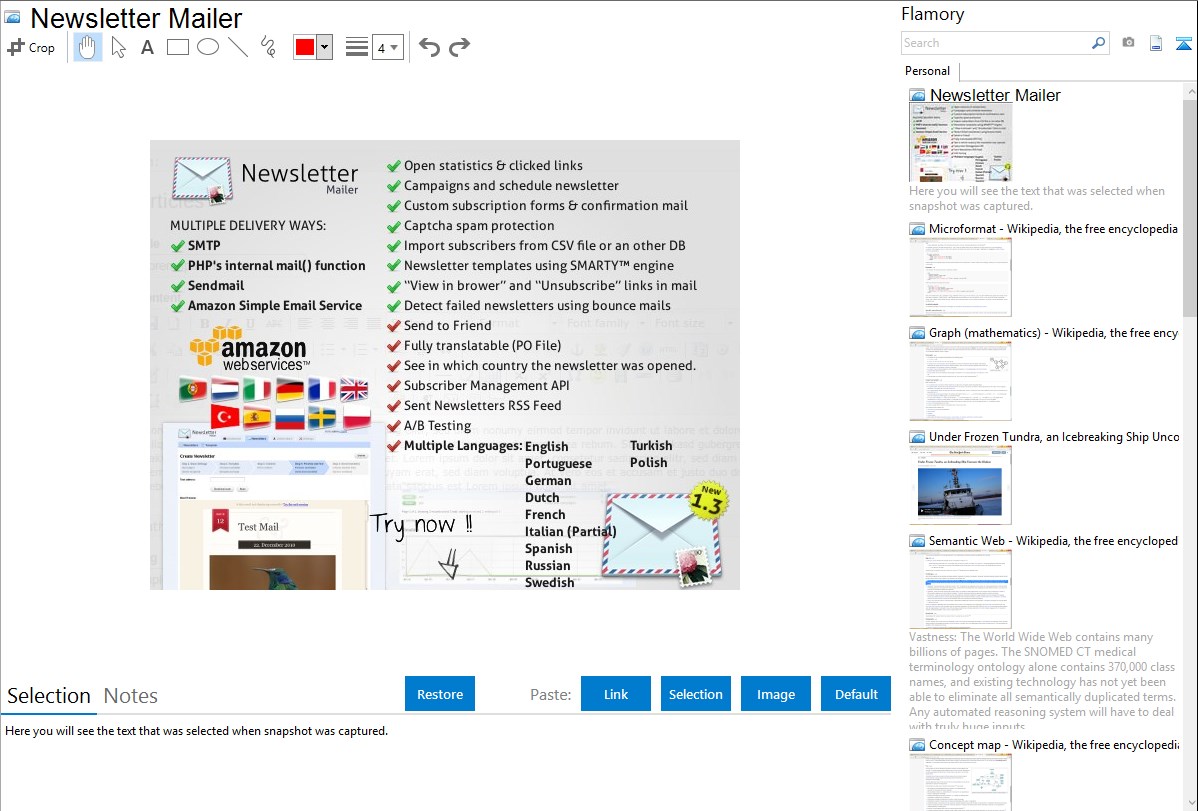Image resolution: width=1198 pixels, height=811 pixels.
Task: Click the Newsletter Mailer sidebar entry icon
Action: (x=917, y=96)
